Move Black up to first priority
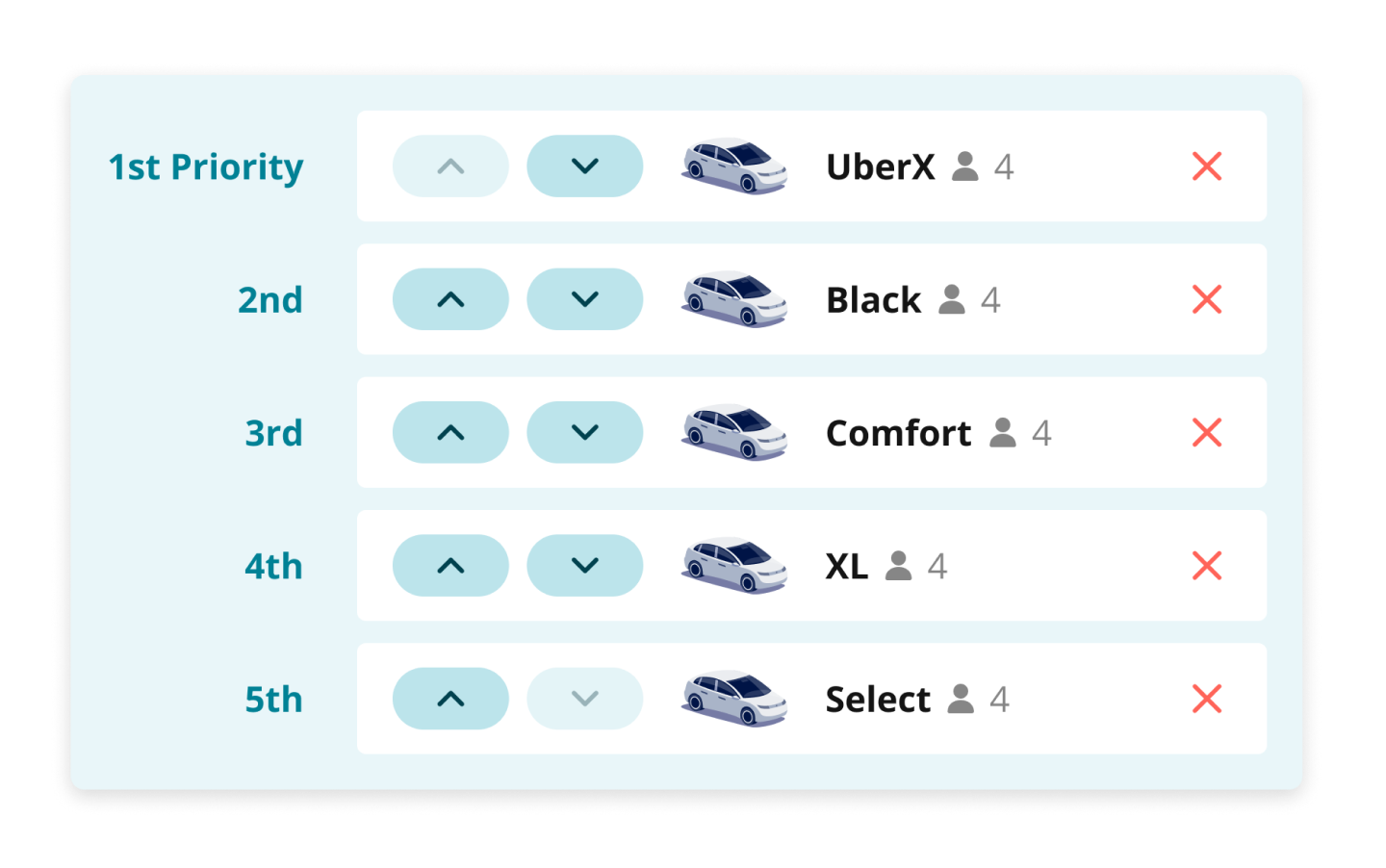 click(450, 299)
